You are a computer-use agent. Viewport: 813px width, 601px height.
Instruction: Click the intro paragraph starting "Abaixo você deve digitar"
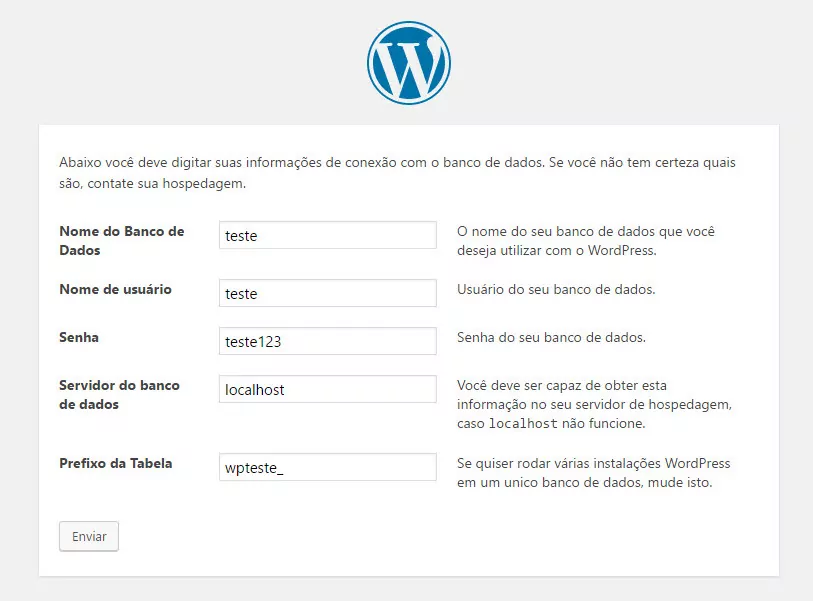point(397,173)
